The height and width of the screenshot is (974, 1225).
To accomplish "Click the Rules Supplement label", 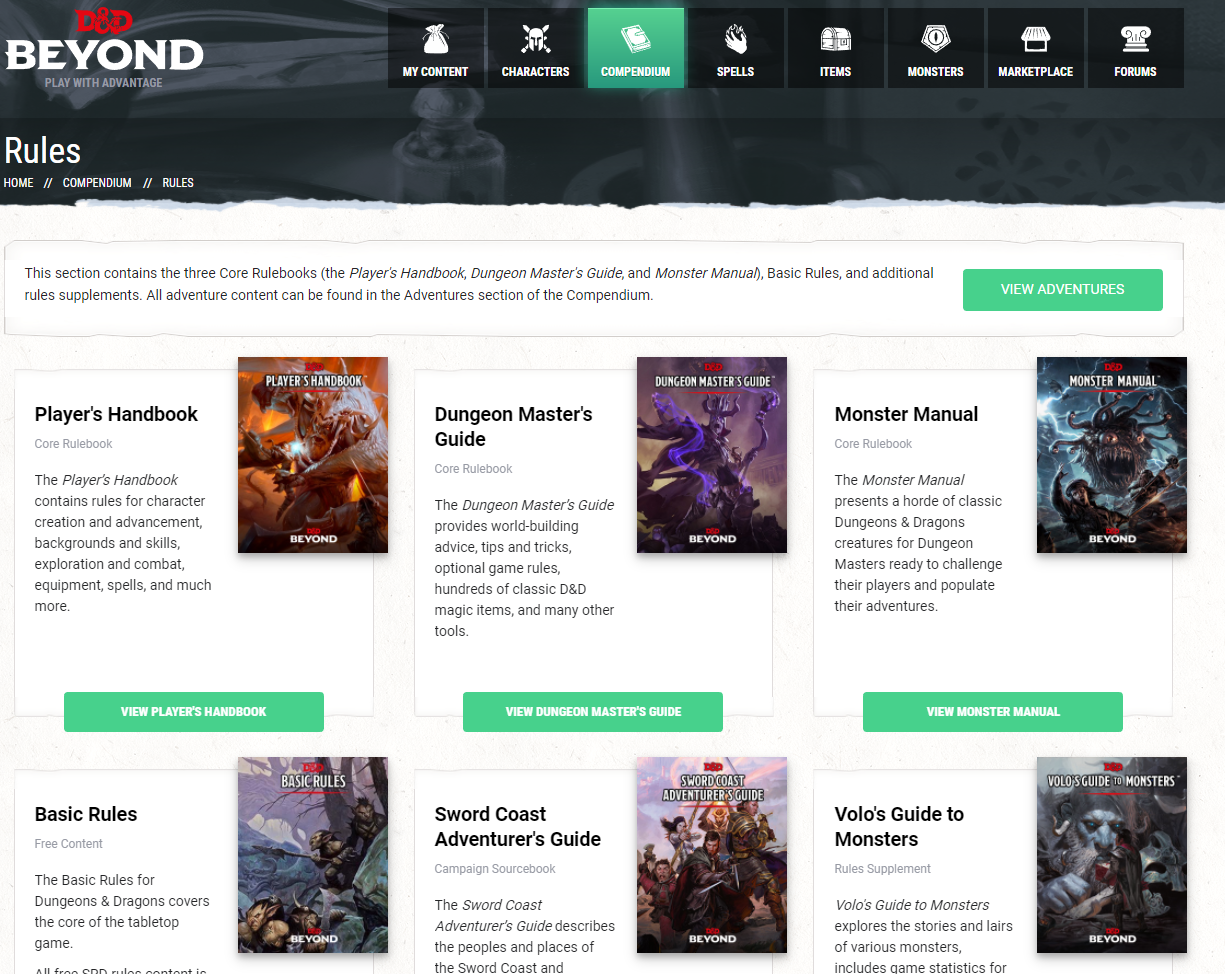I will point(883,869).
